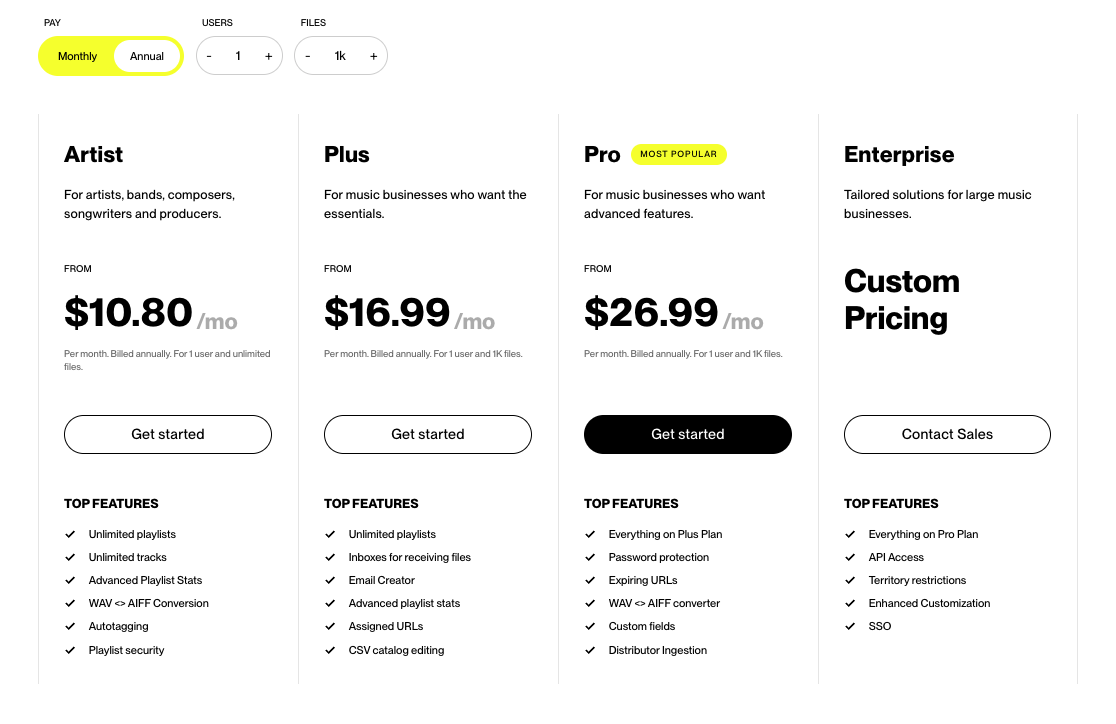
Task: Increase the USERS count with the plus button
Action: [268, 56]
